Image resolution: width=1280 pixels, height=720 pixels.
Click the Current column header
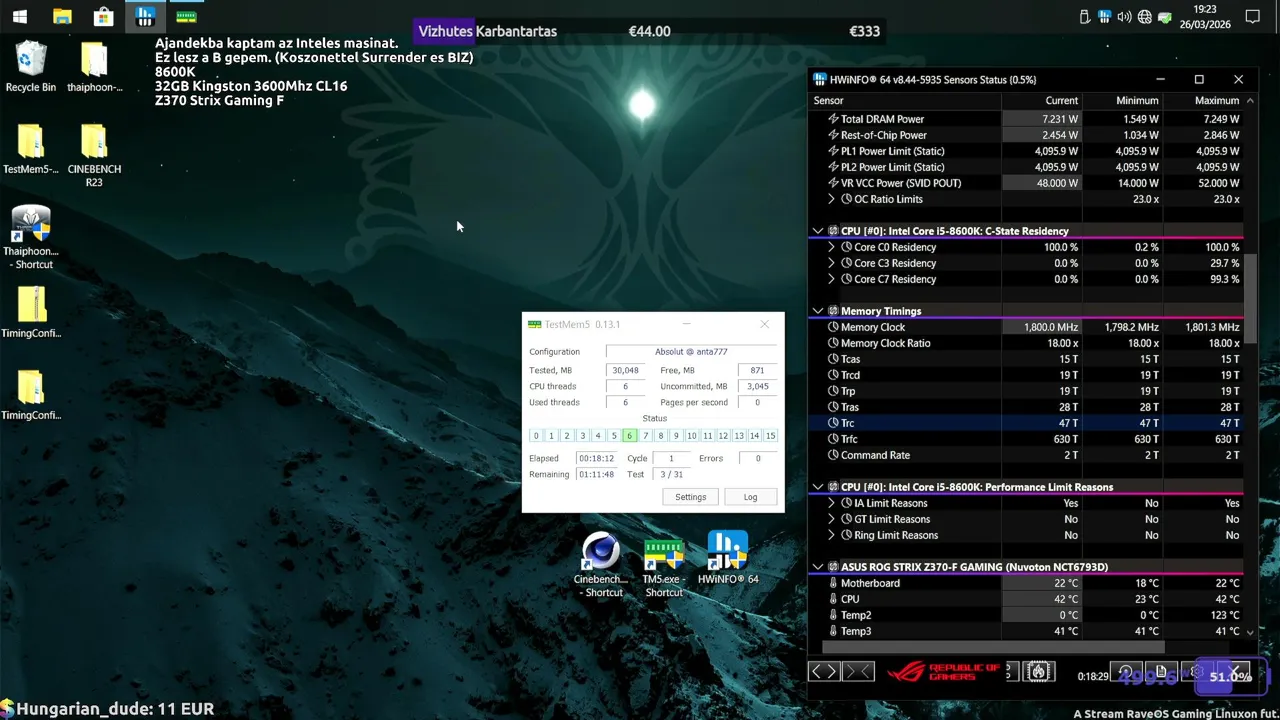click(x=1042, y=100)
